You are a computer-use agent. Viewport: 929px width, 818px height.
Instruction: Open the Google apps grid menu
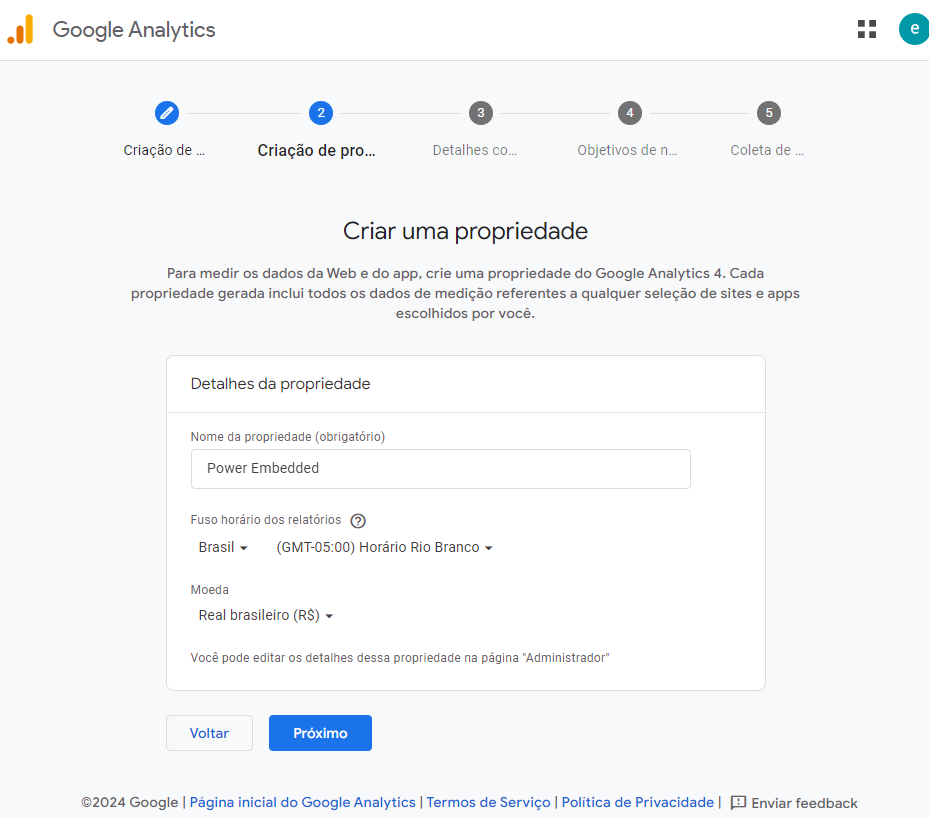tap(867, 29)
